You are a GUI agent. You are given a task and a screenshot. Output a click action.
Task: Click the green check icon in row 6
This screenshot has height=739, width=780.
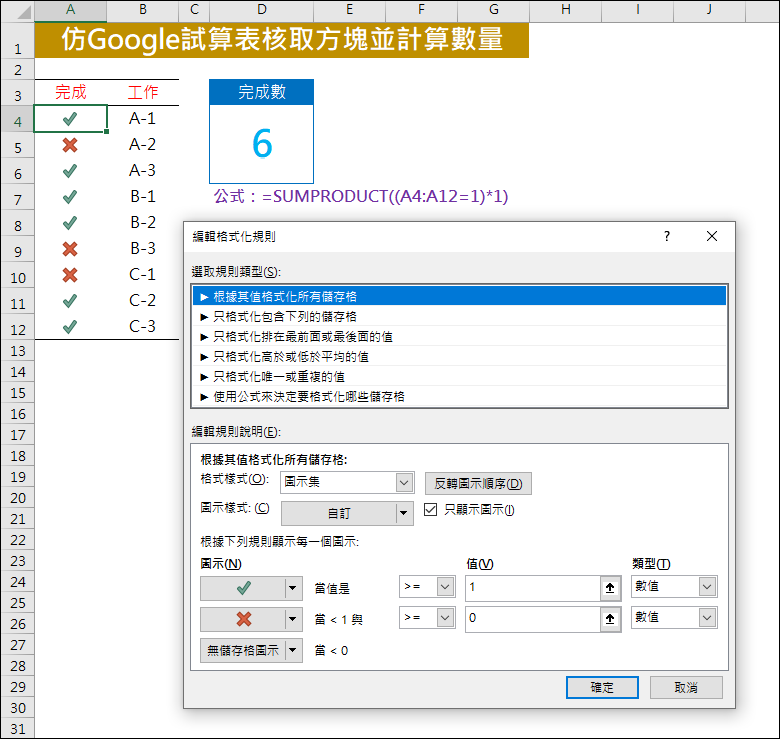coord(70,171)
